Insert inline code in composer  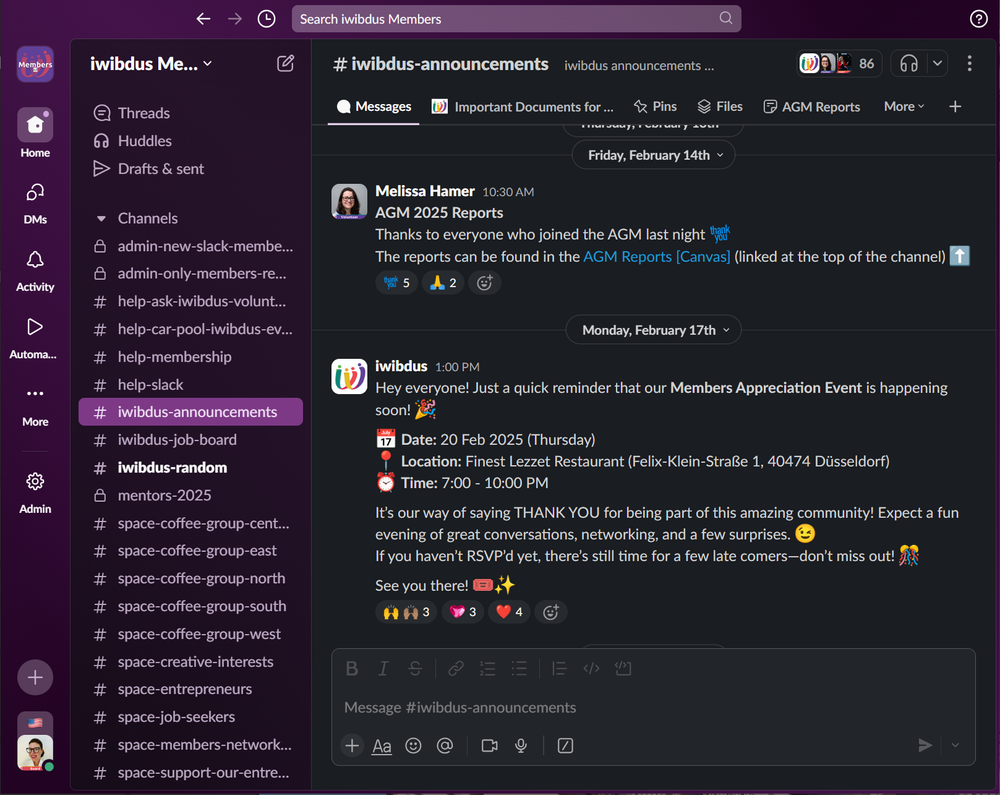pyautogui.click(x=591, y=668)
